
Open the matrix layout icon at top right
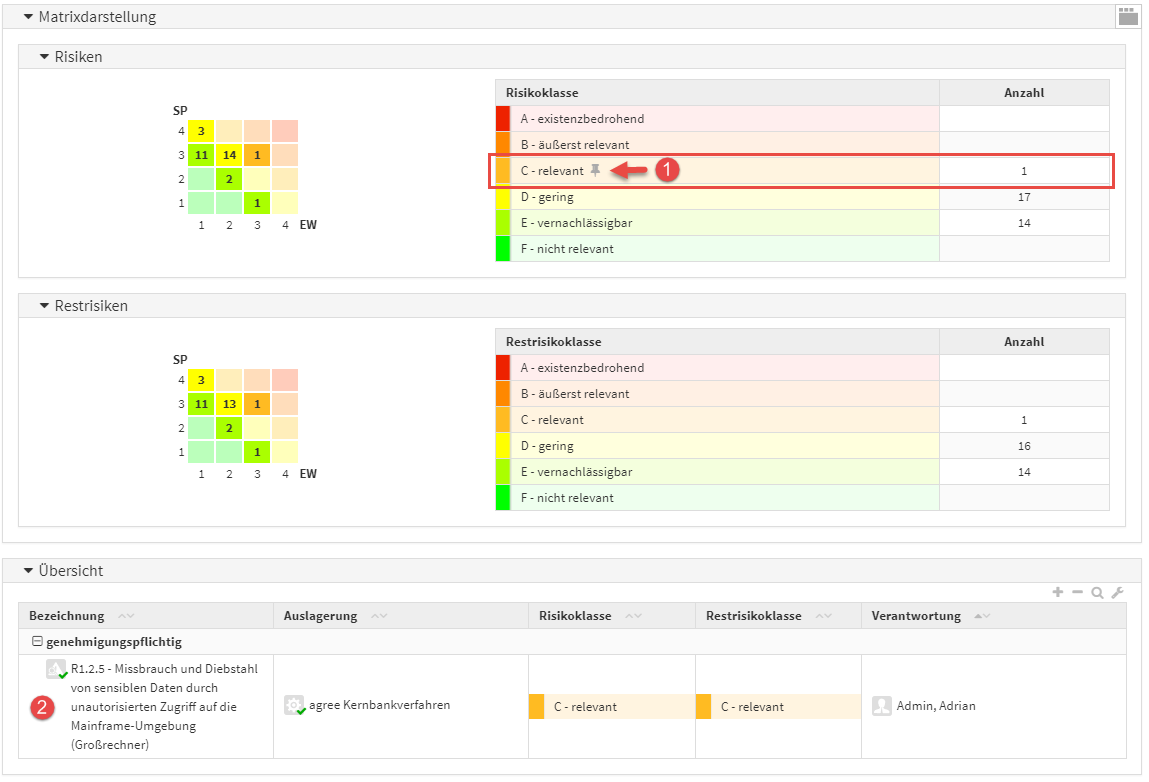click(x=1127, y=16)
